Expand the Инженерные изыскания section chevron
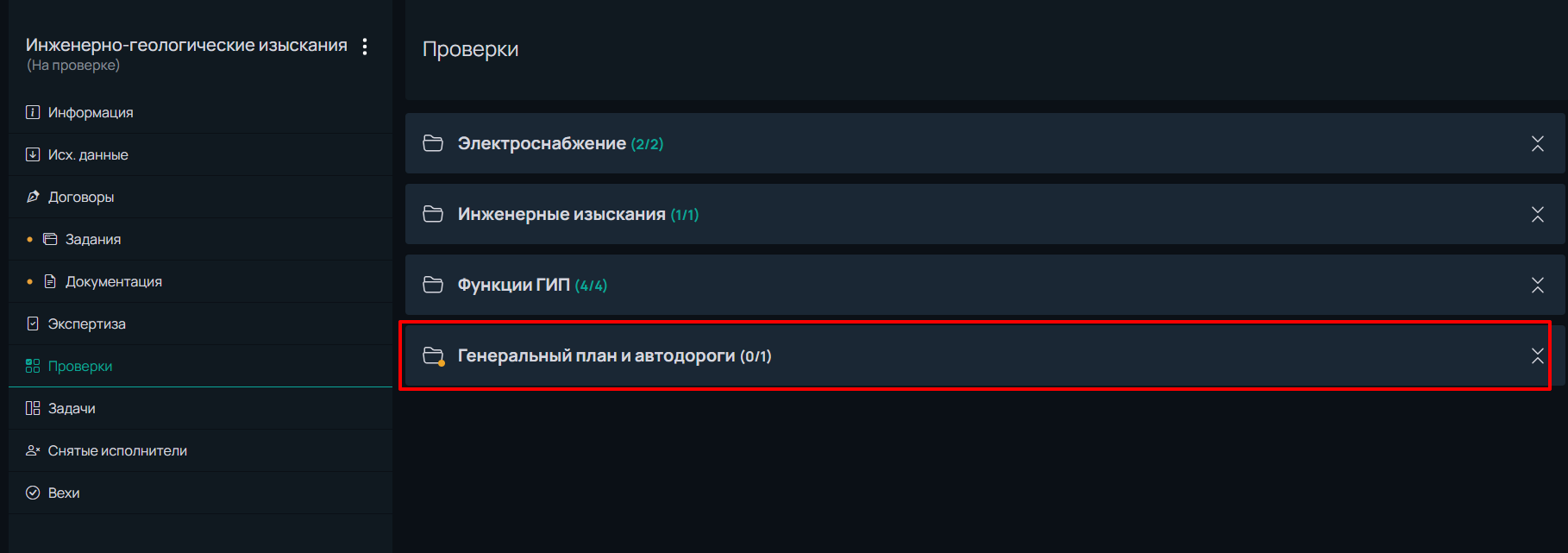 1537,214
